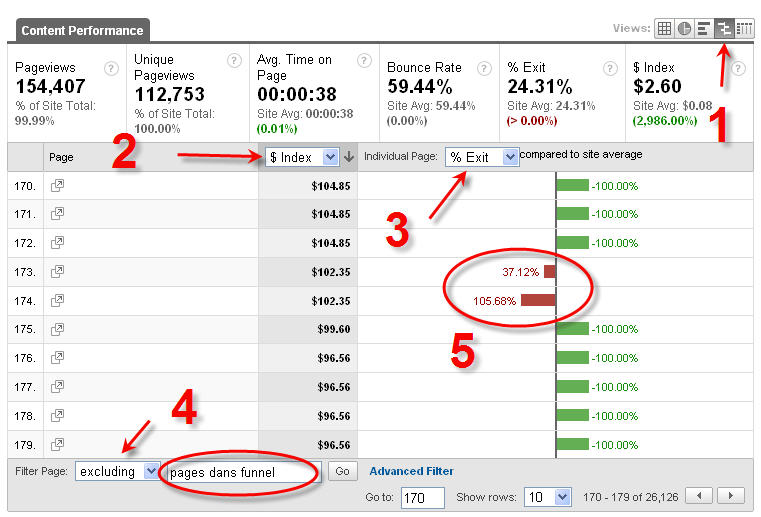761x517 pixels.
Task: Select the performance bar view icon
Action: pos(703,28)
